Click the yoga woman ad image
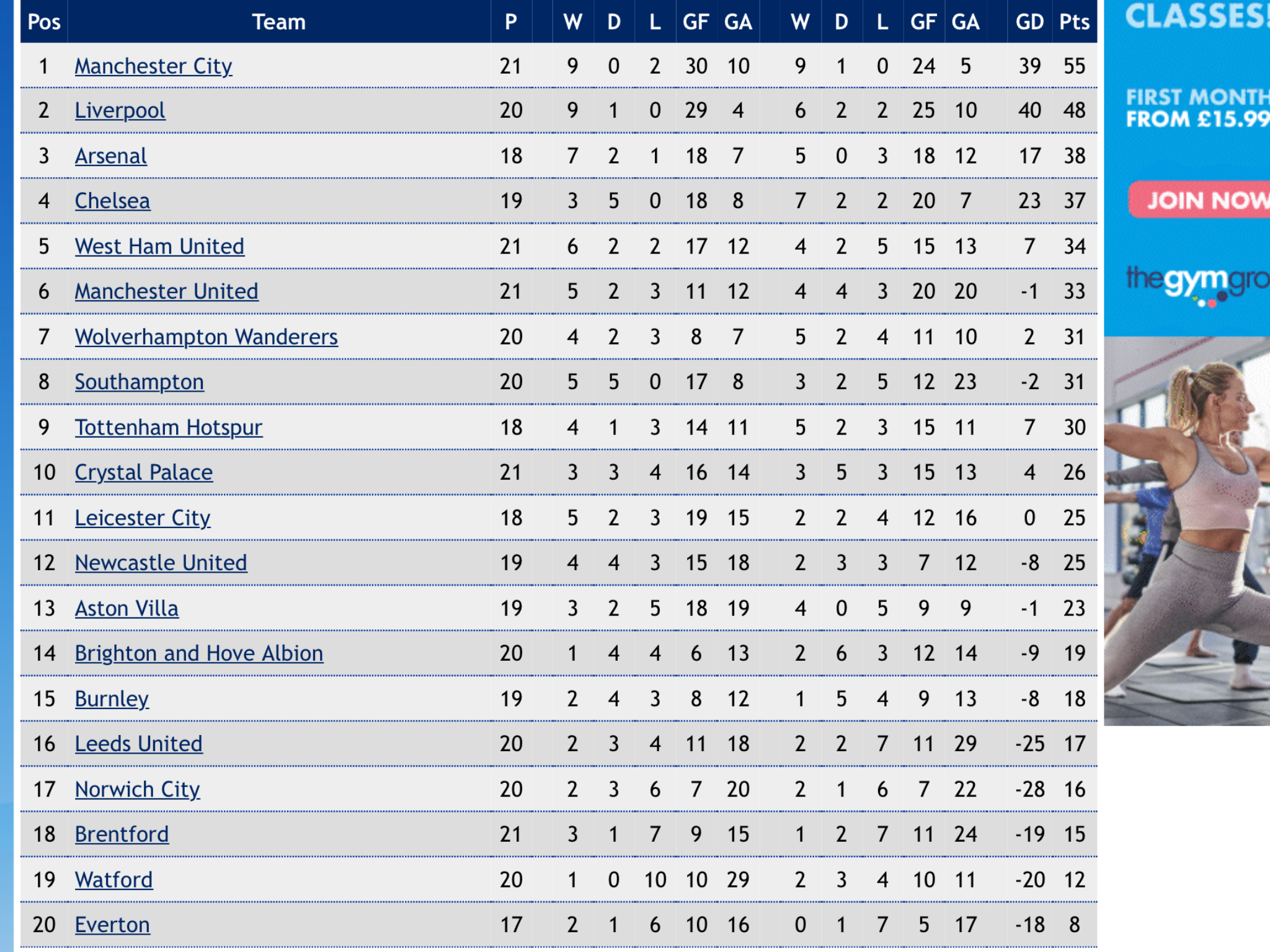 tap(1187, 531)
